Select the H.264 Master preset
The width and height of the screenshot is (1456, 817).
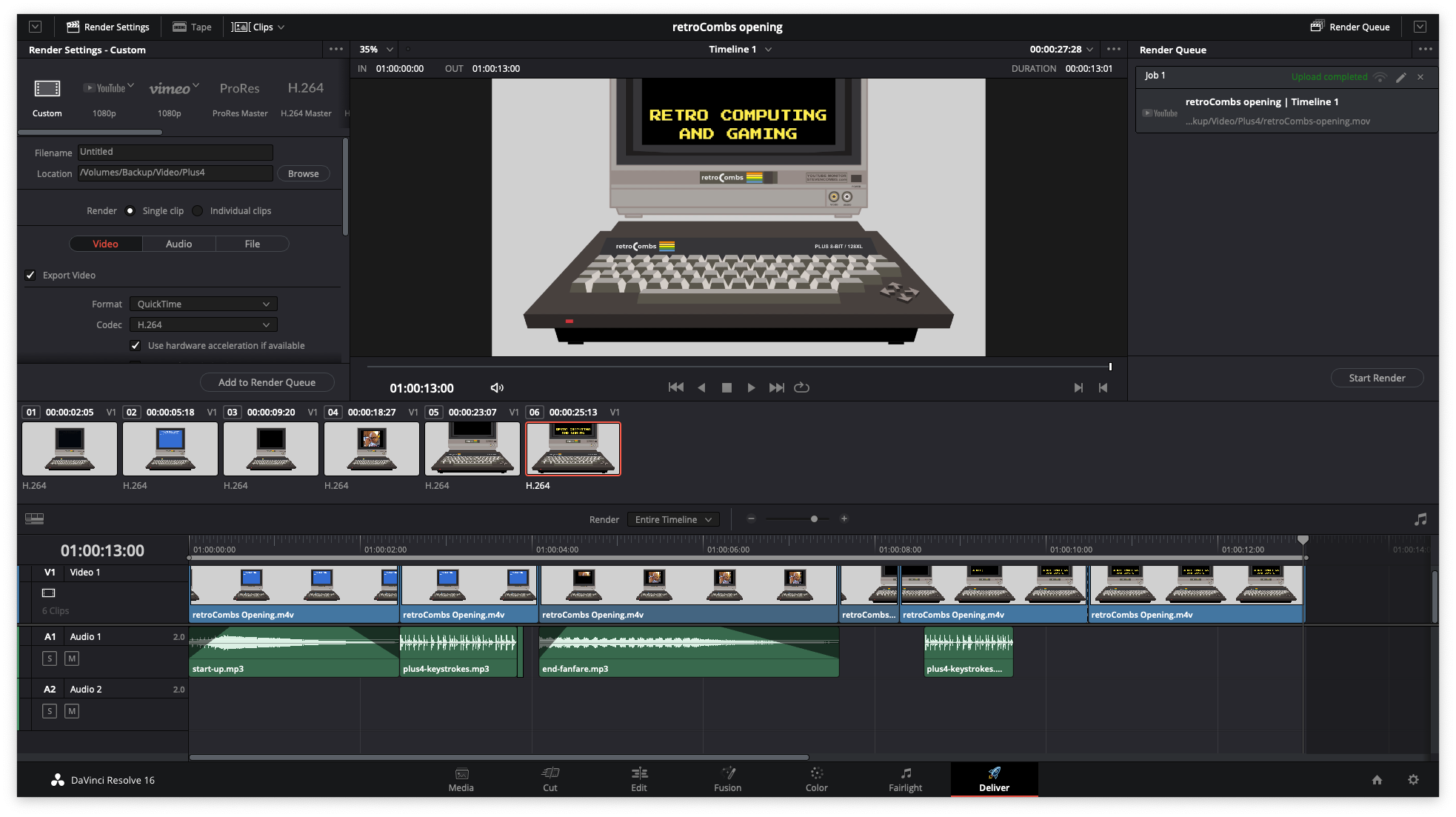[x=306, y=97]
